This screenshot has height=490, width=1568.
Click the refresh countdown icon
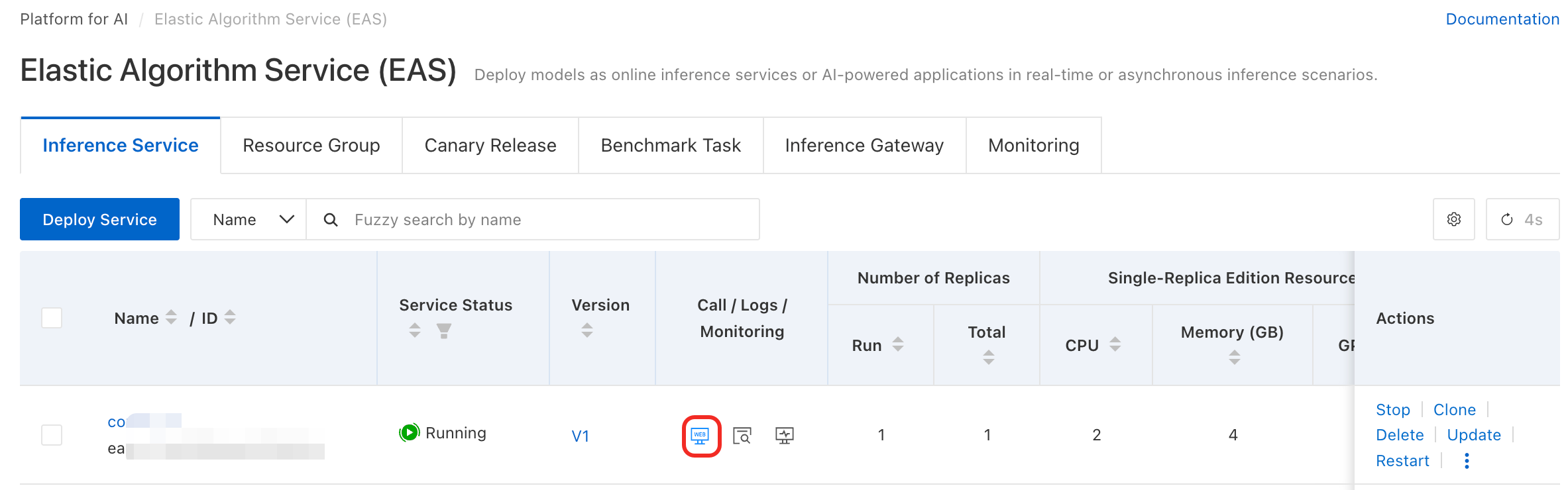tap(1507, 219)
